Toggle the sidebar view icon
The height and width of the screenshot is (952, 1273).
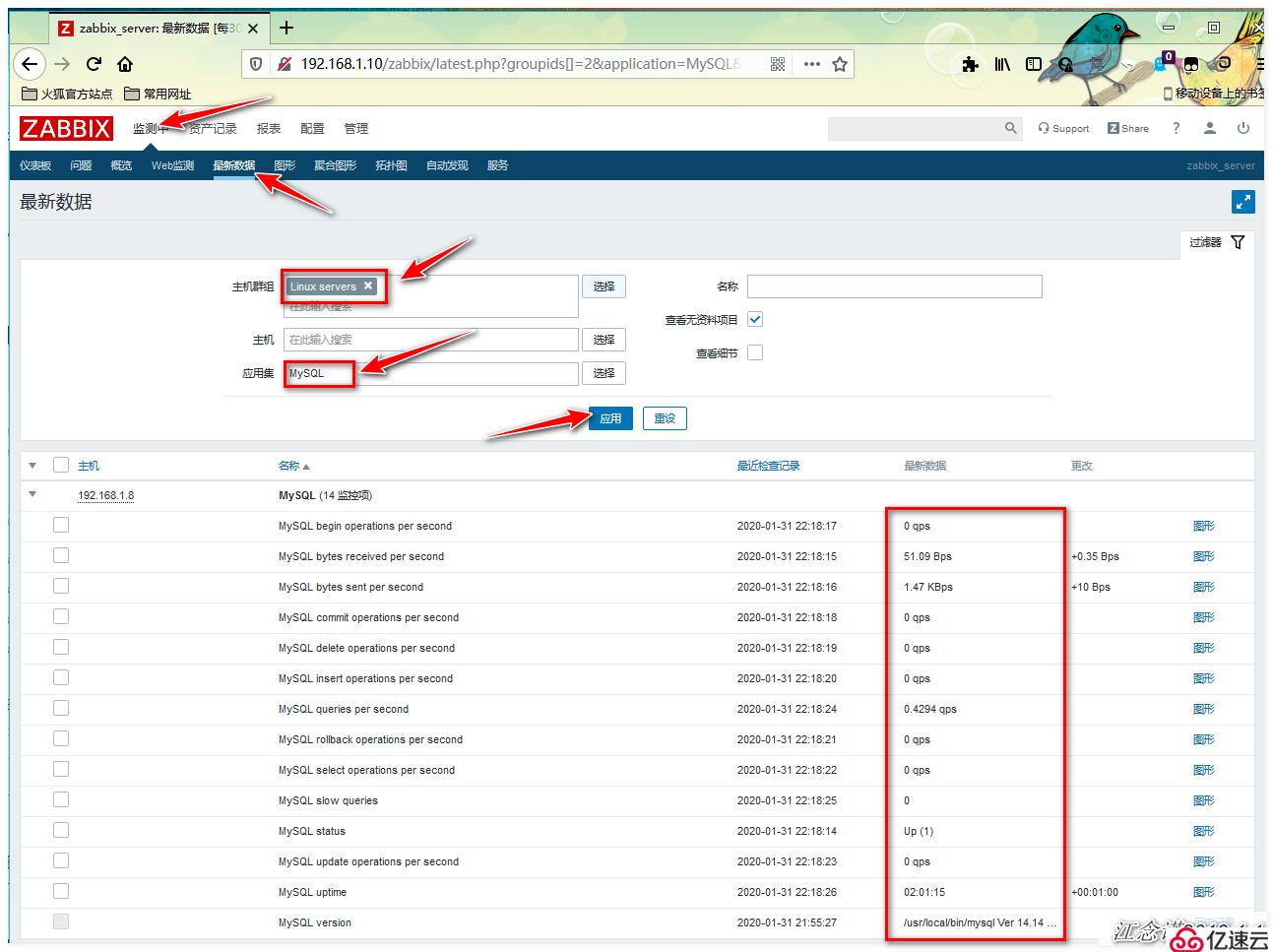click(1034, 64)
